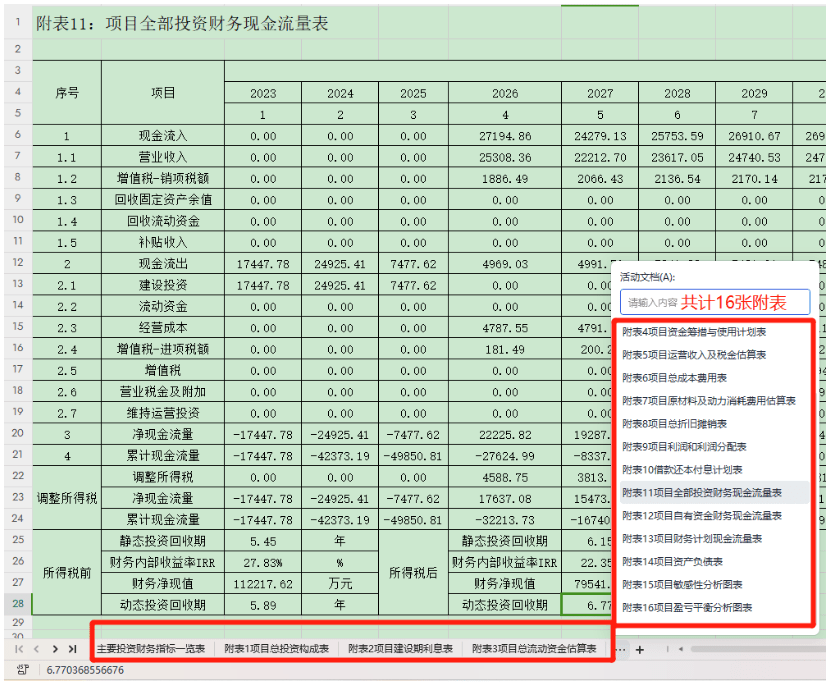Click the 增值税-销项税额 row label
830x683 pixels.
163,178
